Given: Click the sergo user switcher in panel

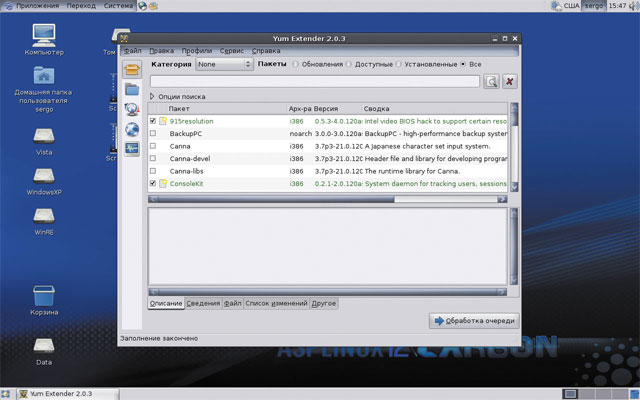Looking at the screenshot, I should pos(593,6).
